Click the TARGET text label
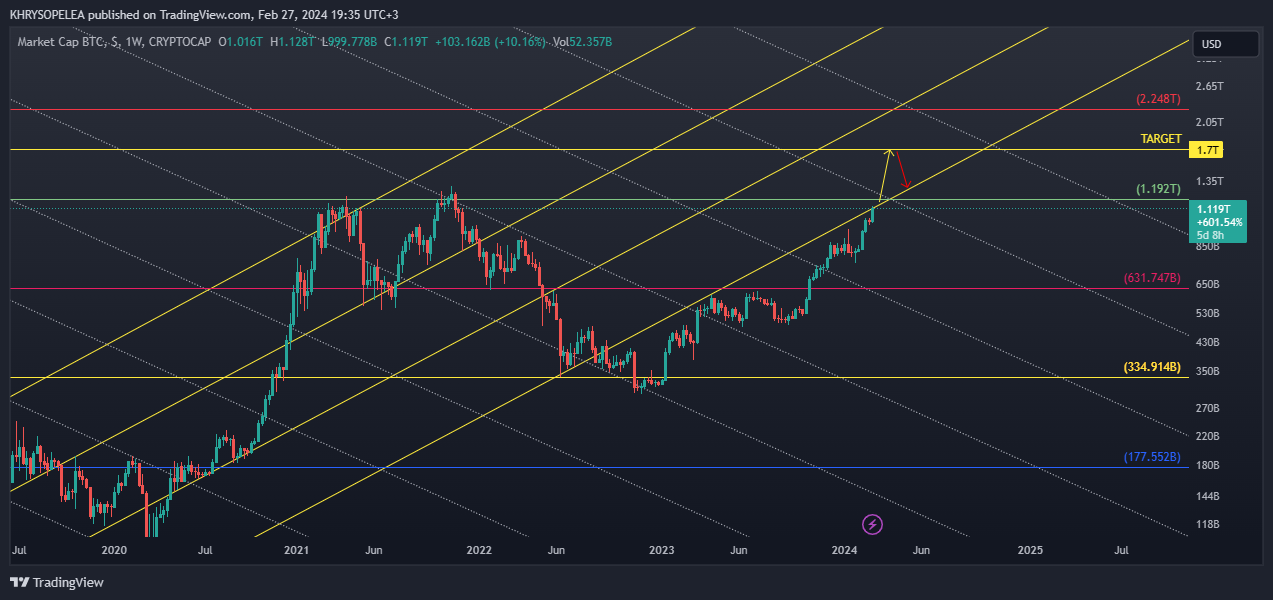Viewport: 1273px width, 600px height. (1161, 139)
